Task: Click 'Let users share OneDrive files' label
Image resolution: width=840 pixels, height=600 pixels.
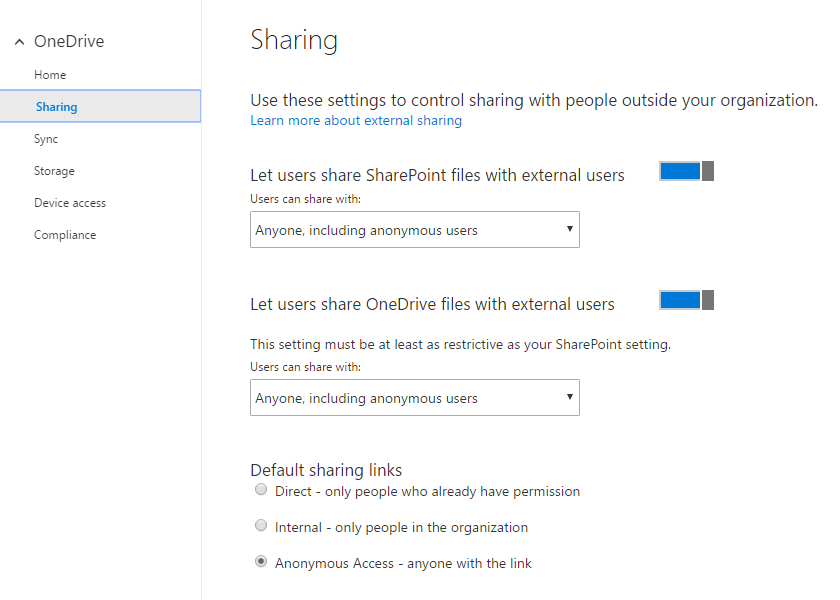Action: click(x=432, y=304)
